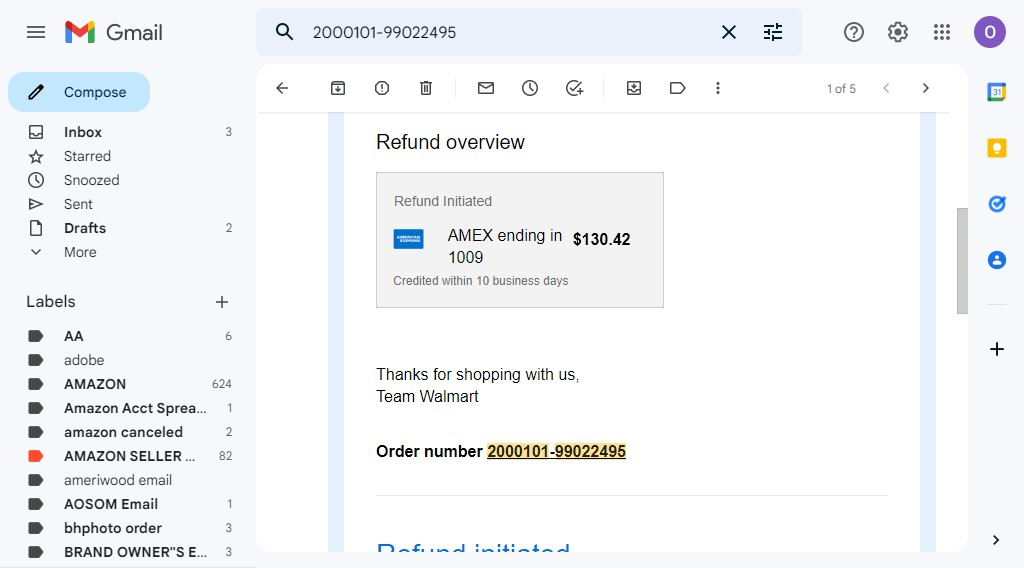Open the main menu hamburger icon
Image resolution: width=1024 pixels, height=568 pixels.
click(36, 32)
